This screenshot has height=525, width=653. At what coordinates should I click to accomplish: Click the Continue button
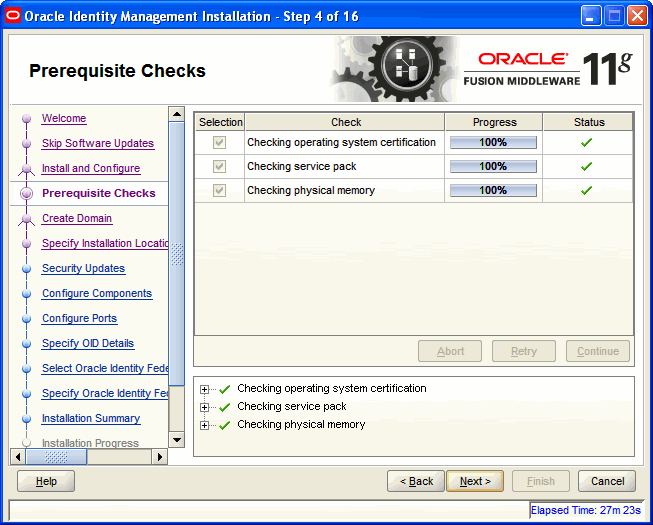[598, 351]
